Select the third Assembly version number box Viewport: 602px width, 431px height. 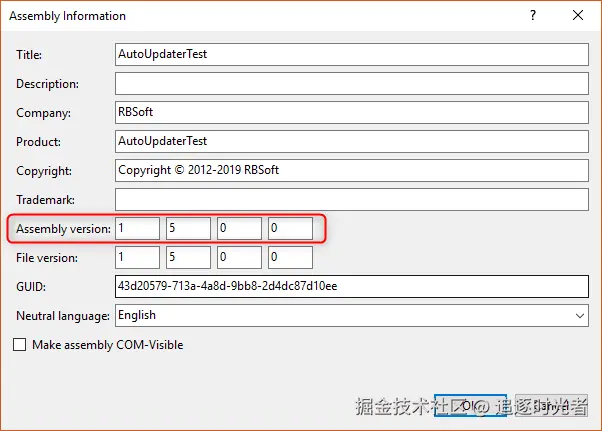pyautogui.click(x=239, y=229)
